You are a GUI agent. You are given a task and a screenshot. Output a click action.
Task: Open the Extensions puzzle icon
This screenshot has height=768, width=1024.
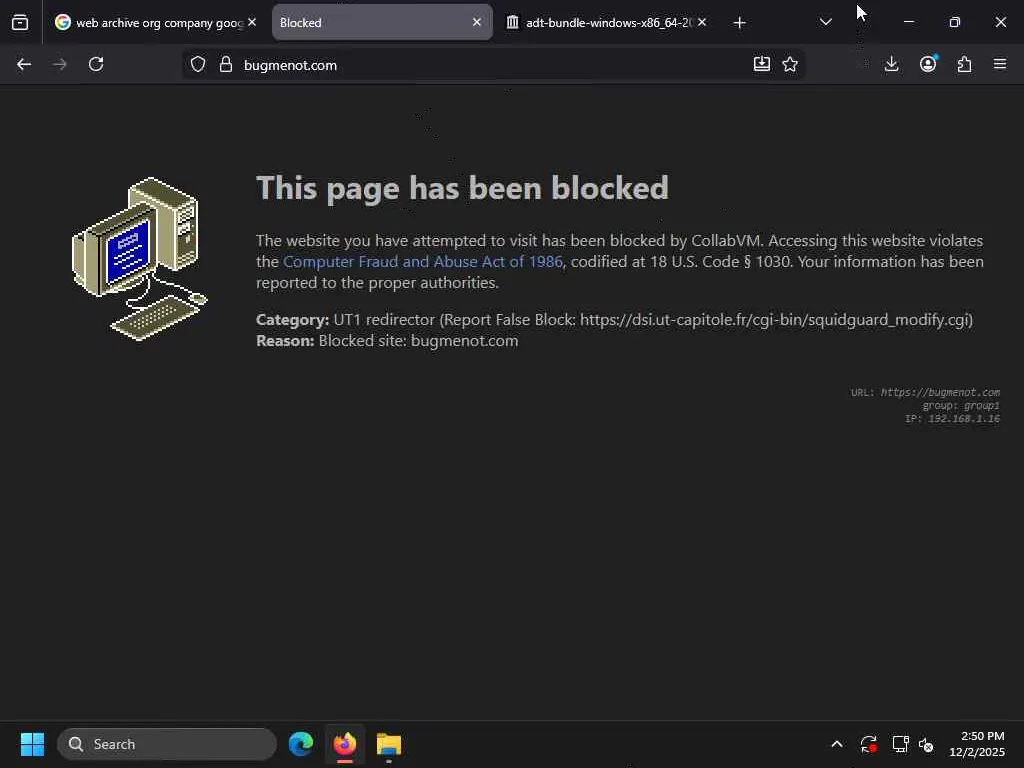[965, 64]
